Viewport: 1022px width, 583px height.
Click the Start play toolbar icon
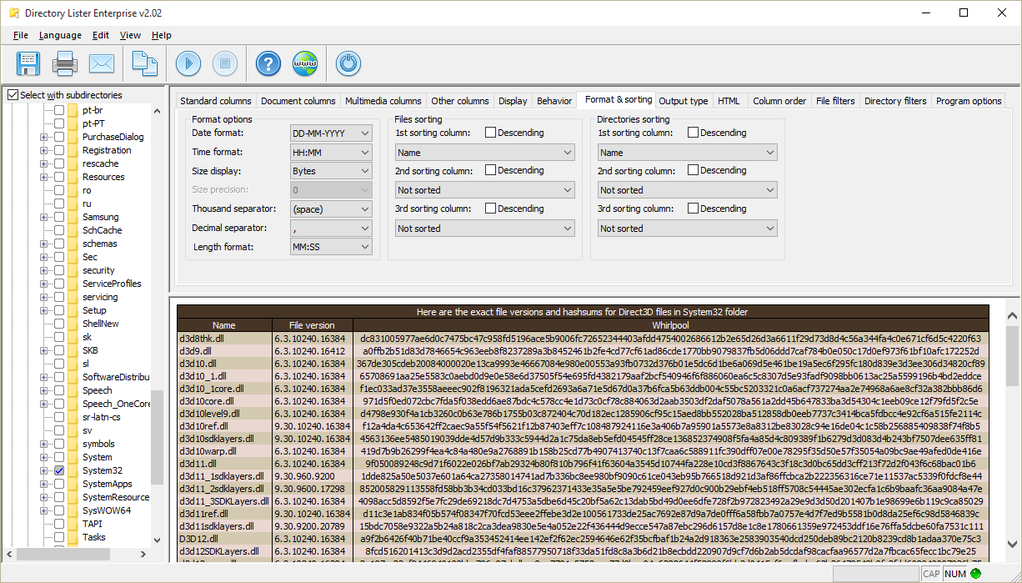point(188,63)
